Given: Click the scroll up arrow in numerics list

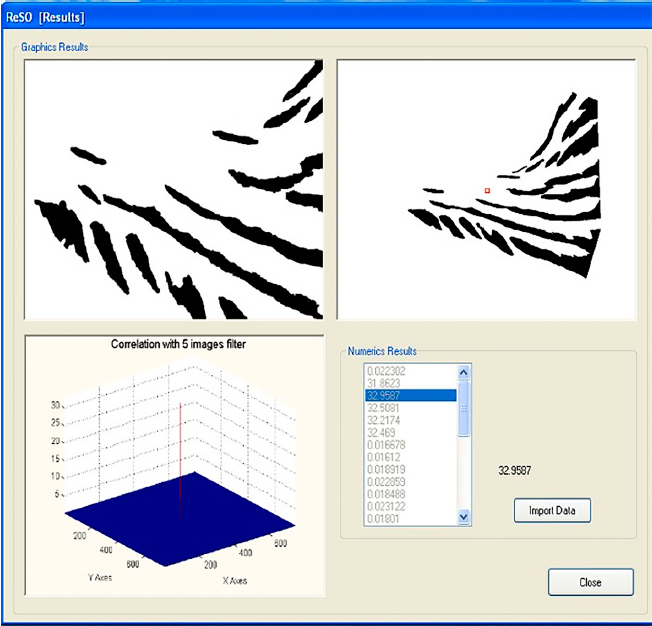Looking at the screenshot, I should coord(463,371).
